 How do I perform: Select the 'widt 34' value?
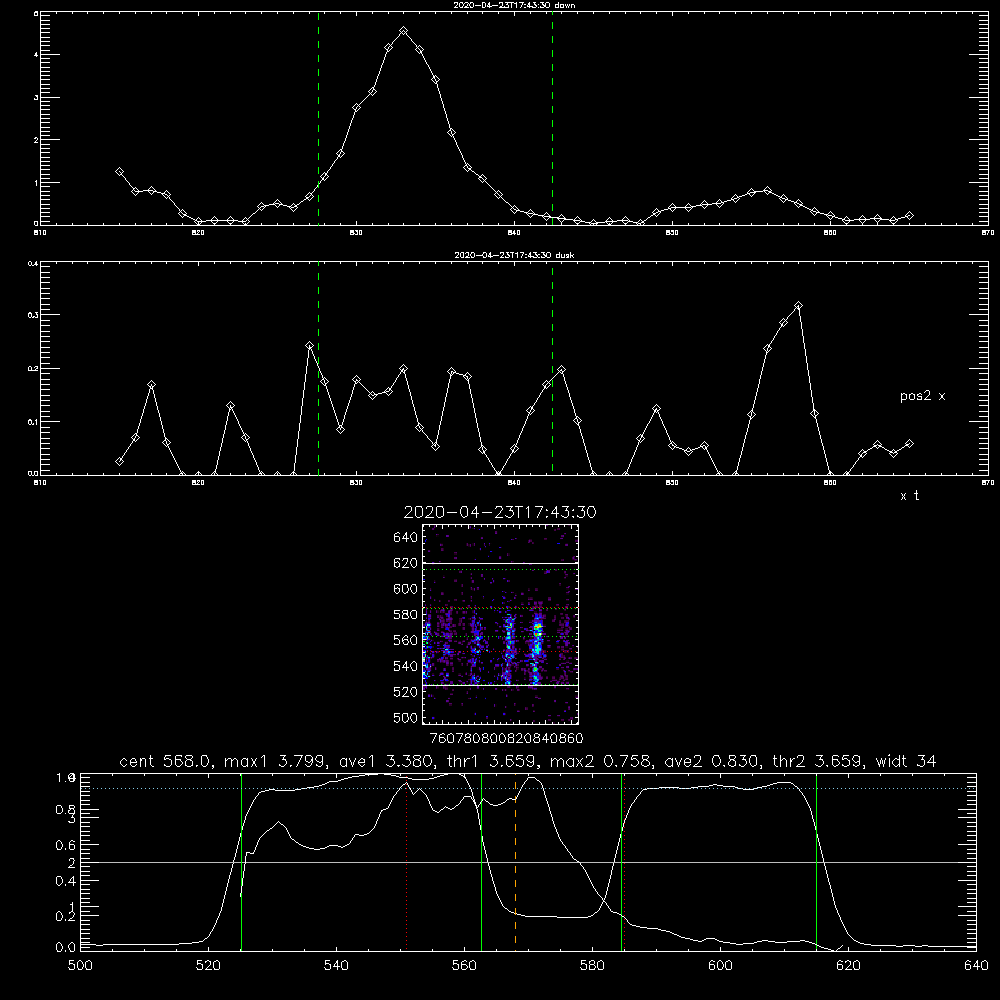906,761
